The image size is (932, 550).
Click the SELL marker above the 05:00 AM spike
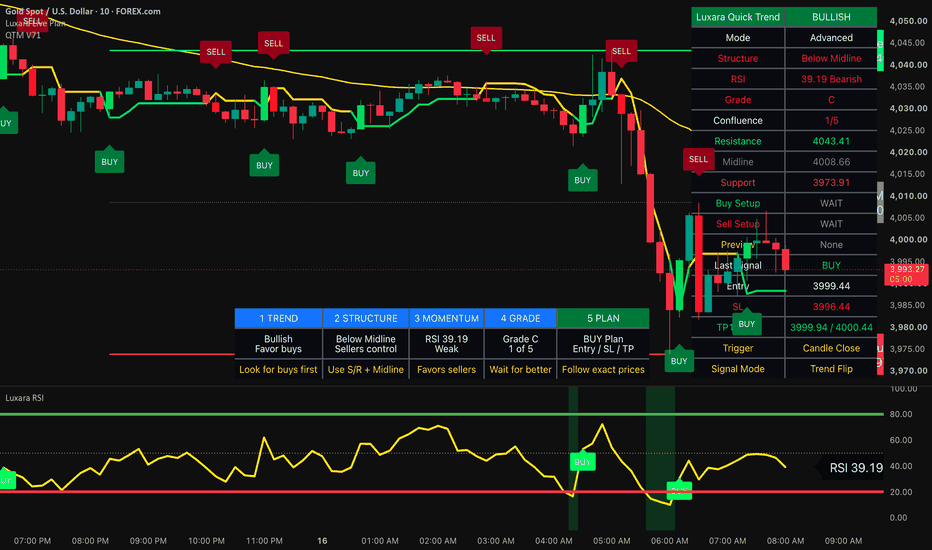point(621,52)
